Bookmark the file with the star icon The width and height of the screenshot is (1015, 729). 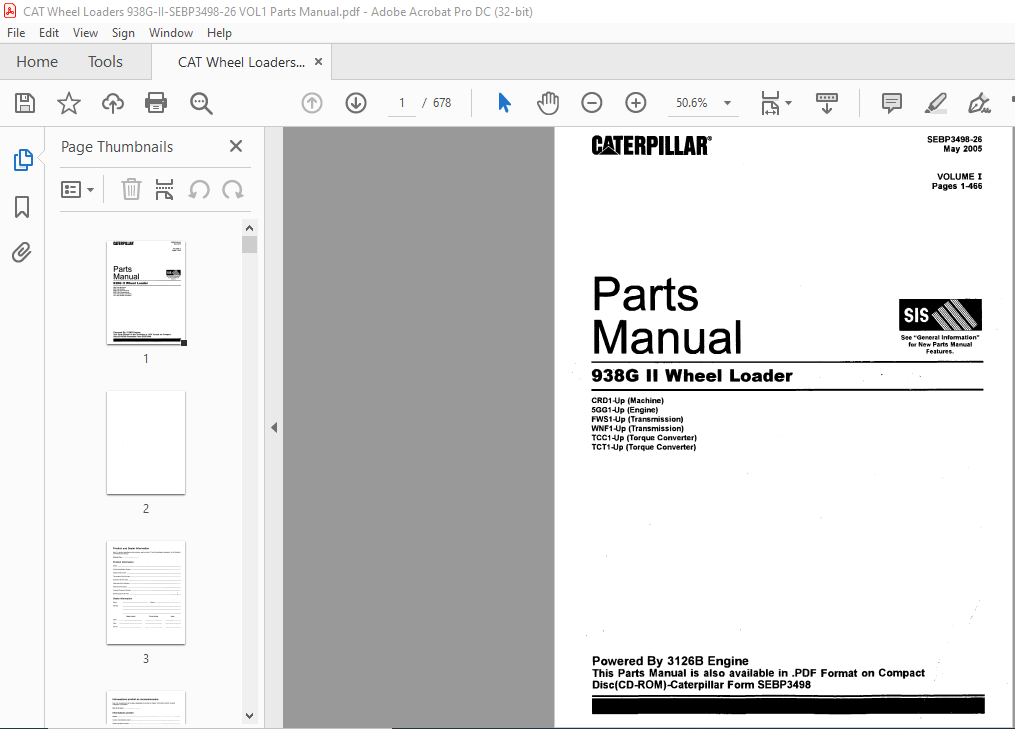pos(69,103)
